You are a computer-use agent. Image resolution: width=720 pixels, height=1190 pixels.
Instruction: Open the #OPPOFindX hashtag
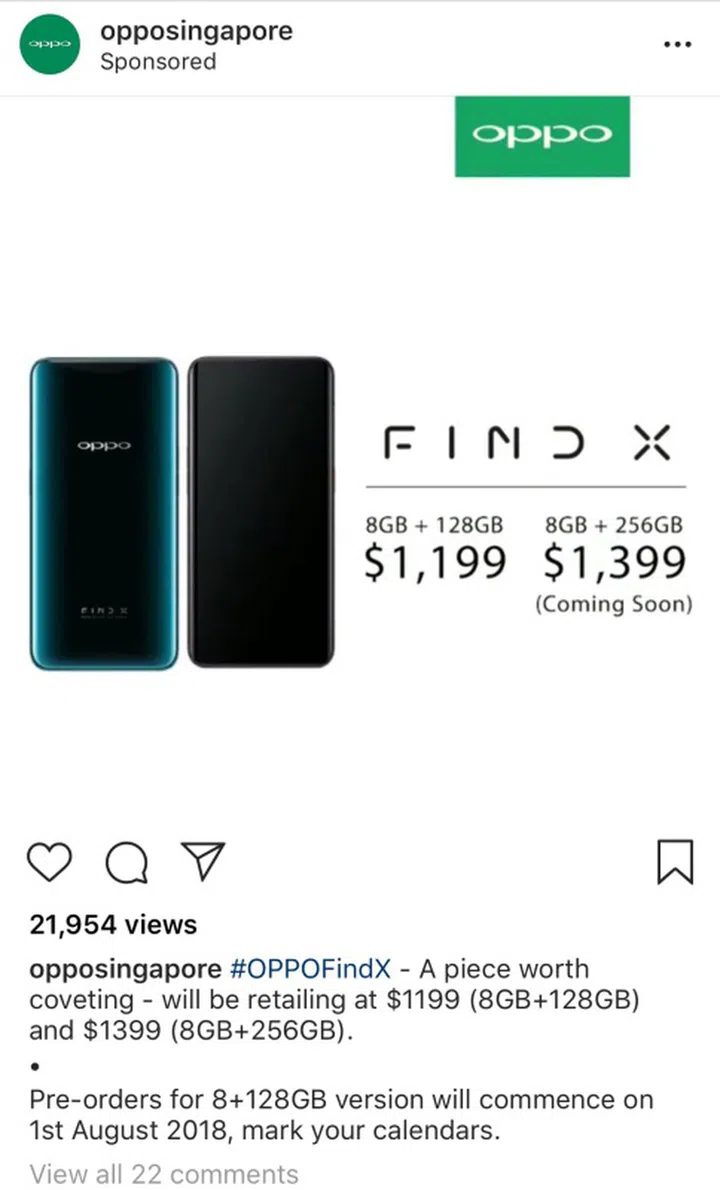click(x=310, y=969)
